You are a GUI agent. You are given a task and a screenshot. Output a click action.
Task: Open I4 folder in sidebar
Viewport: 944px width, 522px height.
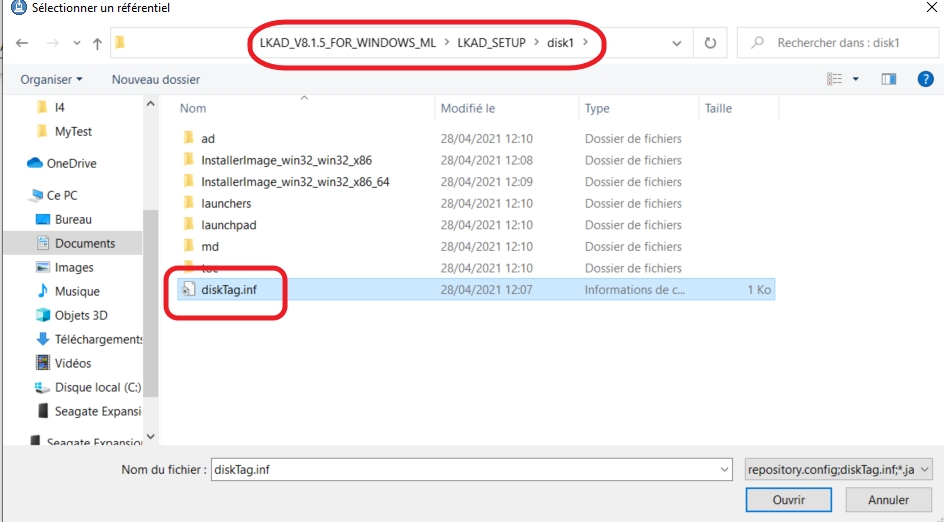pyautogui.click(x=59, y=107)
